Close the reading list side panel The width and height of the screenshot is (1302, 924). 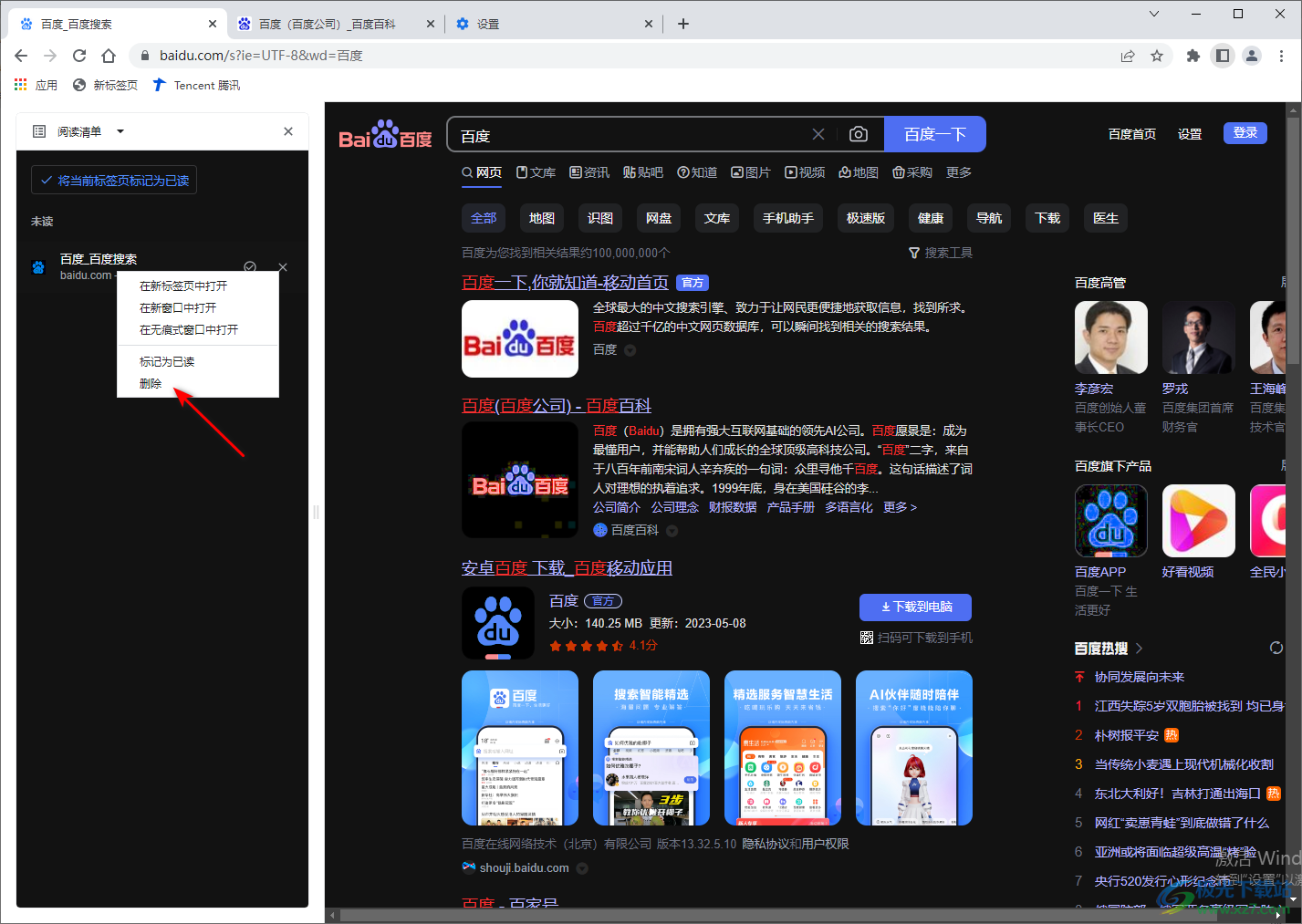(288, 131)
